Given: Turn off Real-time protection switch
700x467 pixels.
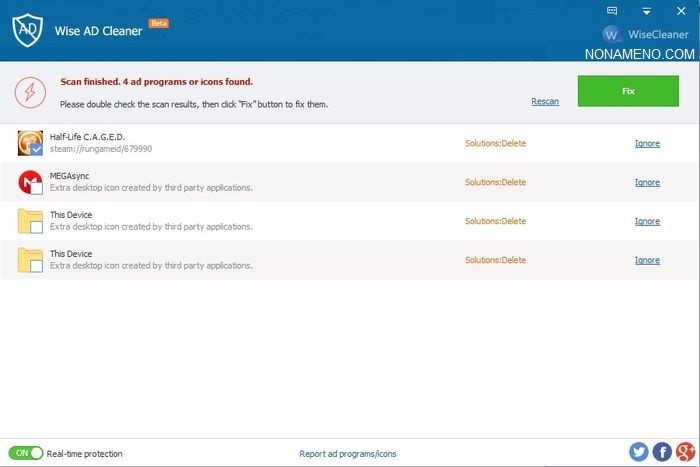Looking at the screenshot, I should [26, 453].
